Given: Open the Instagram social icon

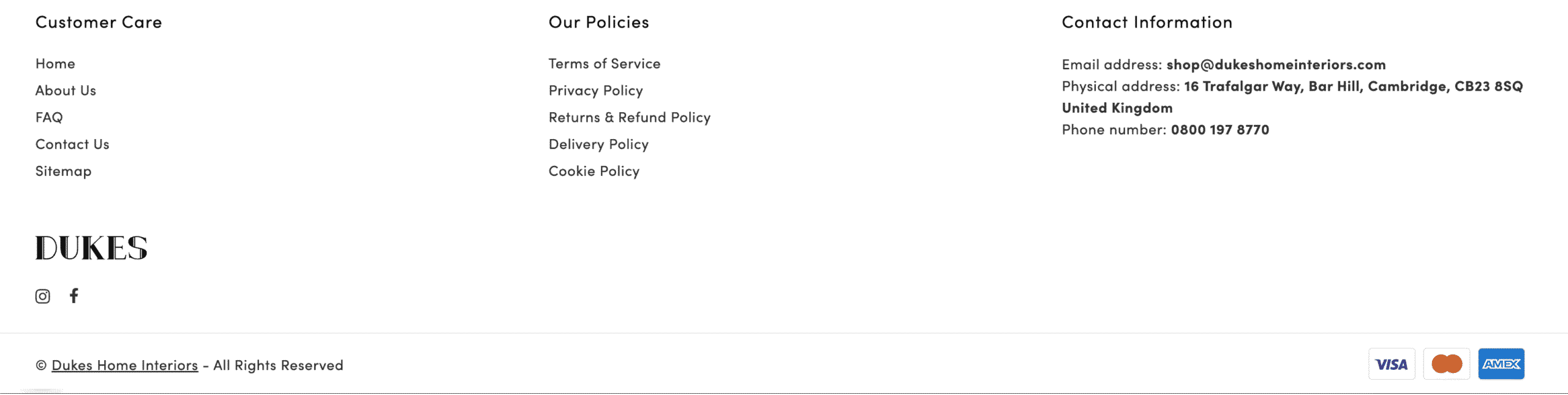Looking at the screenshot, I should pyautogui.click(x=42, y=296).
